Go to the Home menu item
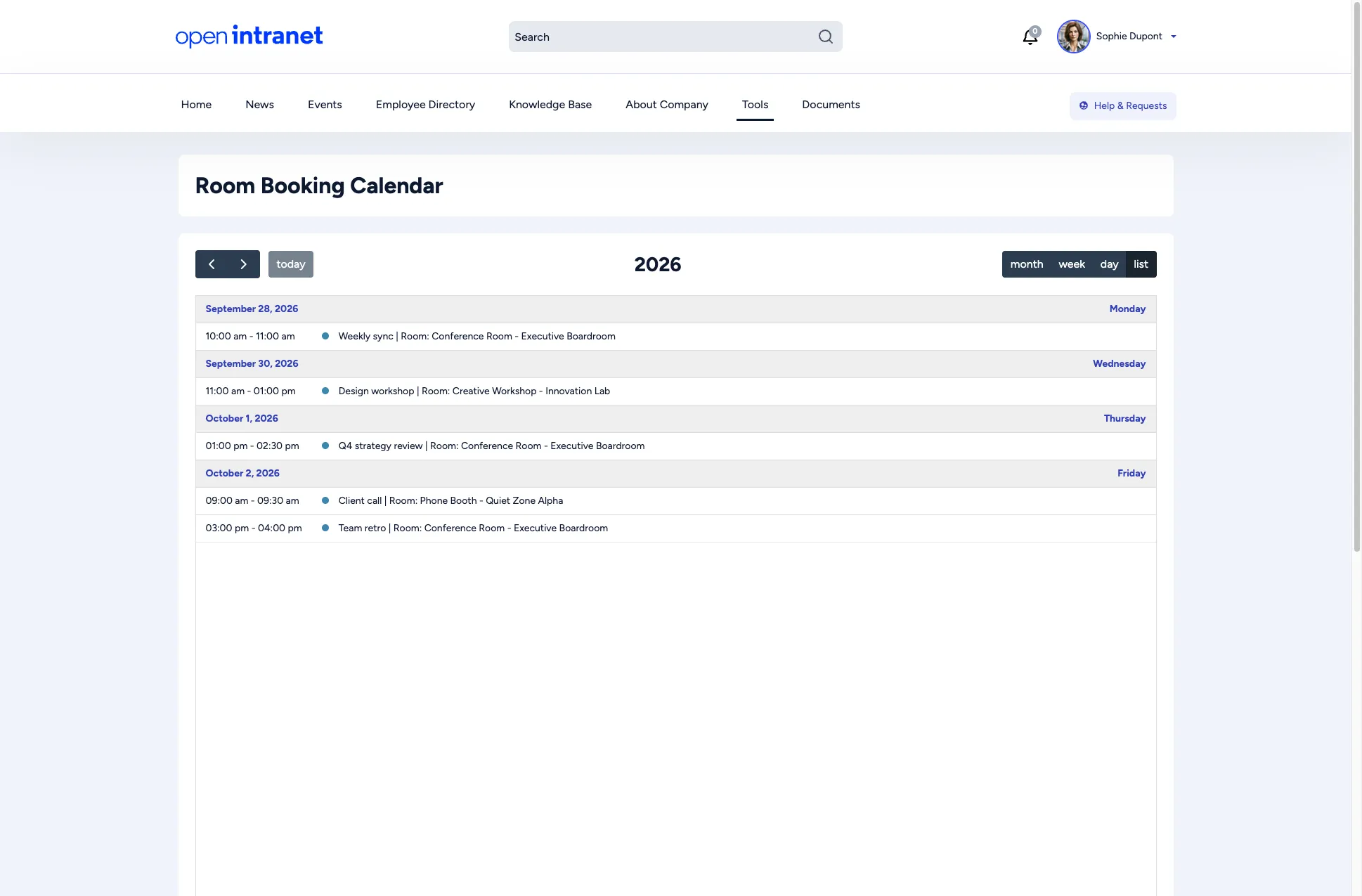Viewport: 1362px width, 896px height. pos(196,105)
